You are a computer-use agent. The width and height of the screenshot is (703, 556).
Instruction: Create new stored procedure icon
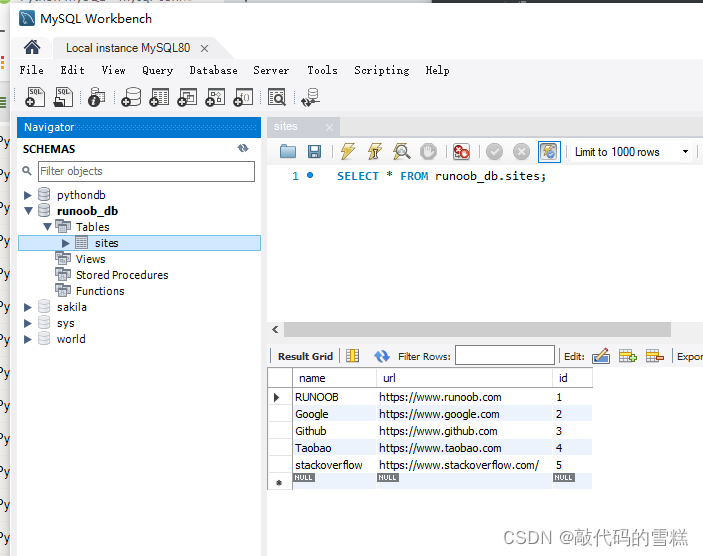point(215,97)
